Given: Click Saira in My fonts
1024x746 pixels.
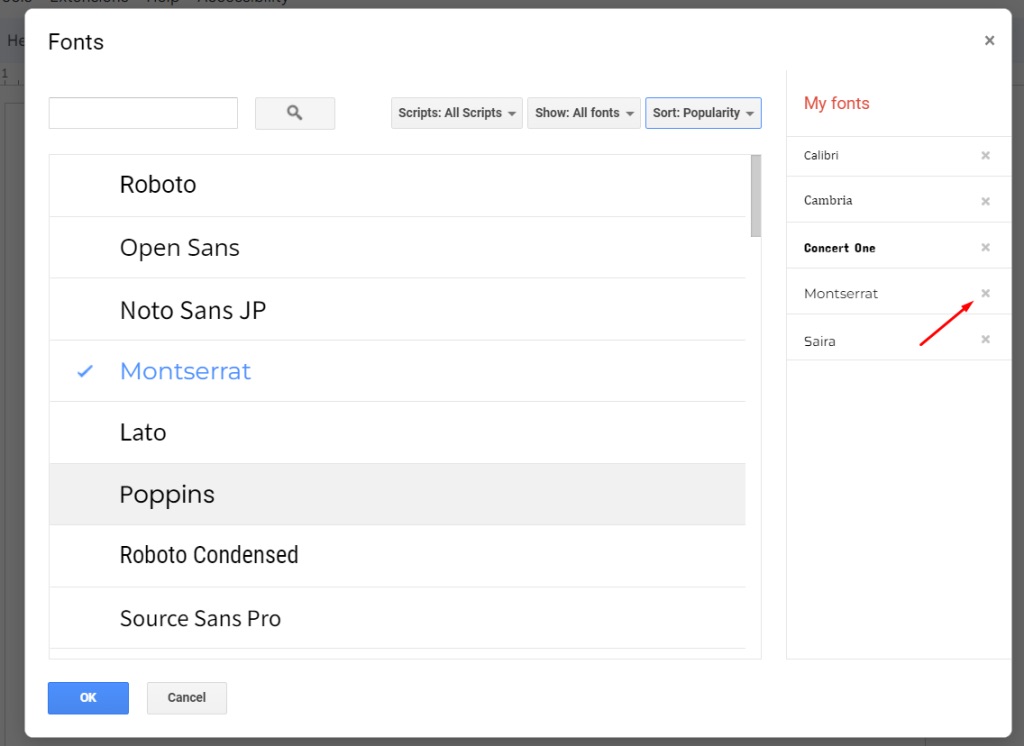Looking at the screenshot, I should tap(820, 341).
